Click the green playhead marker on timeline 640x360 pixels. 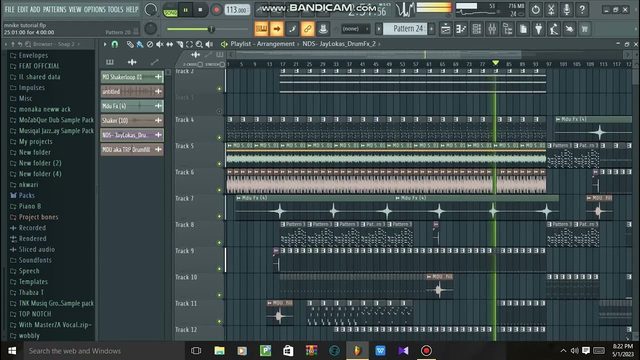pyautogui.click(x=495, y=63)
